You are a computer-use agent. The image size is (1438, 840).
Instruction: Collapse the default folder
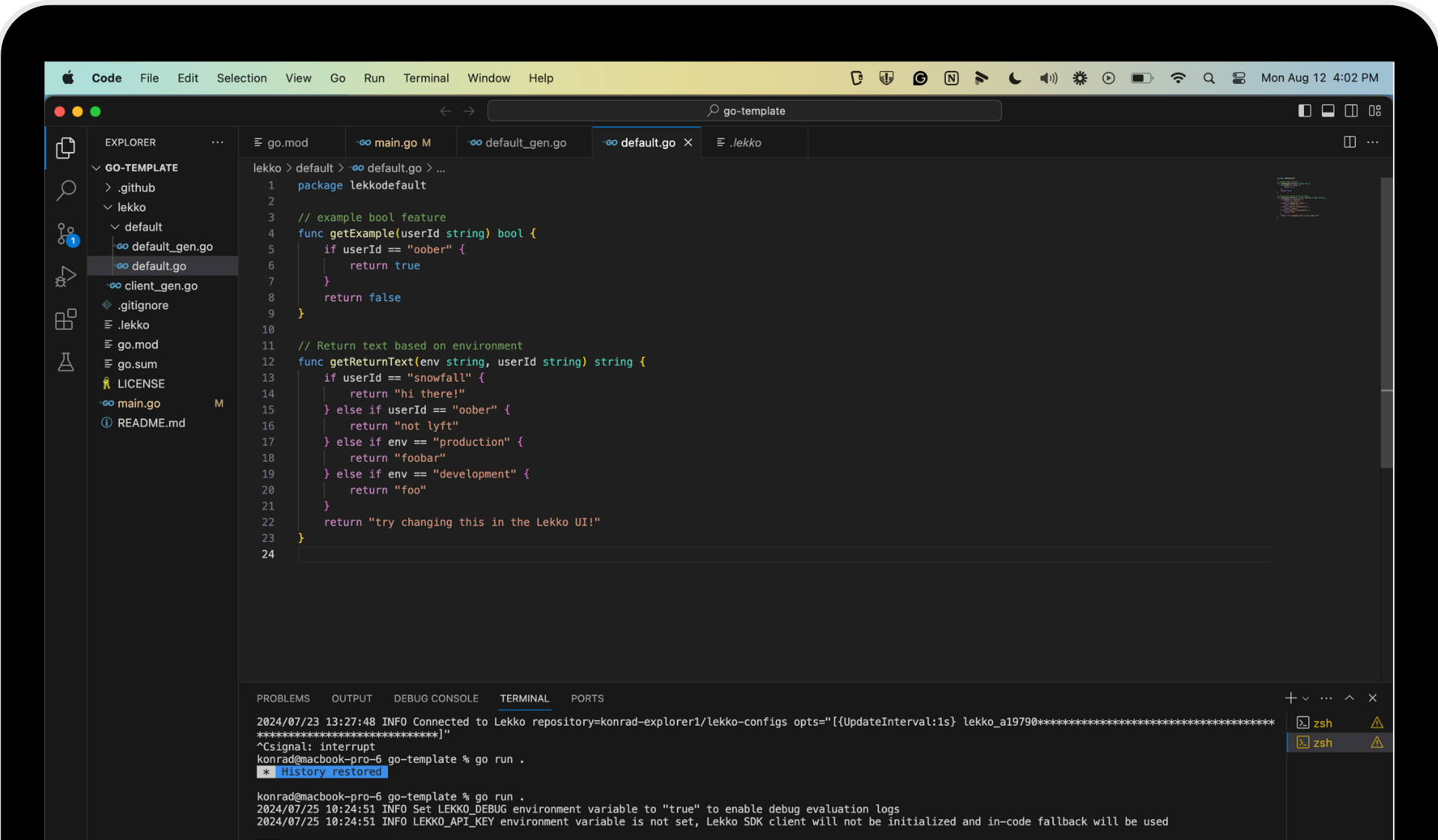click(163, 226)
